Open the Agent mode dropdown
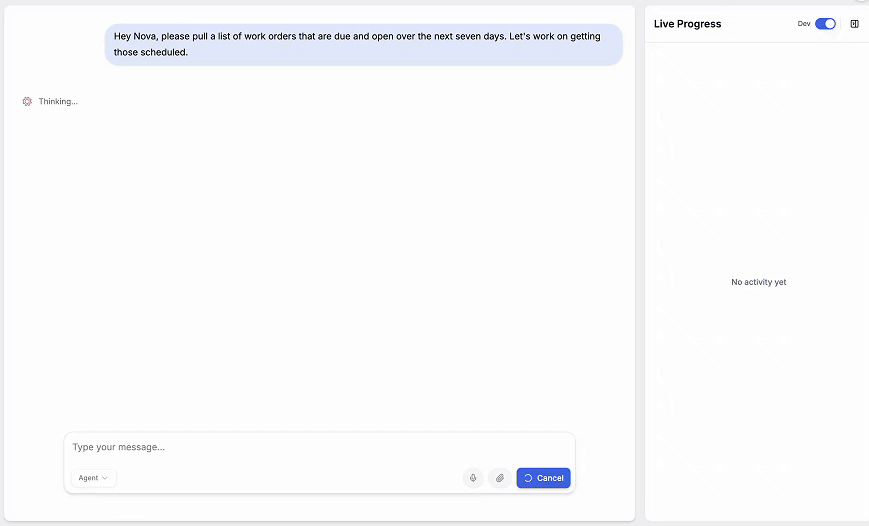Viewport: 869px width, 526px height. [93, 478]
